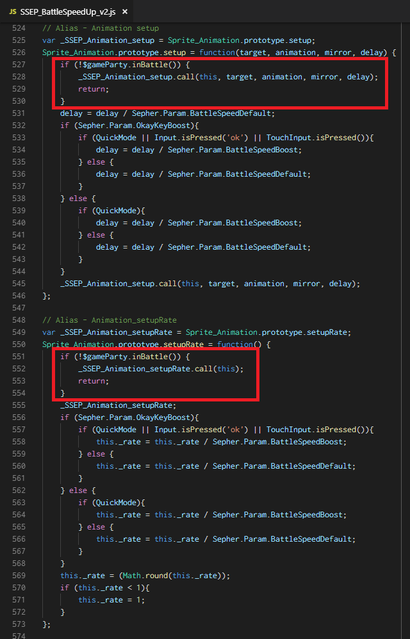Click '_SSEP_Animation_setup.call' on line 545
410x639 pixels.
pyautogui.click(x=119, y=284)
